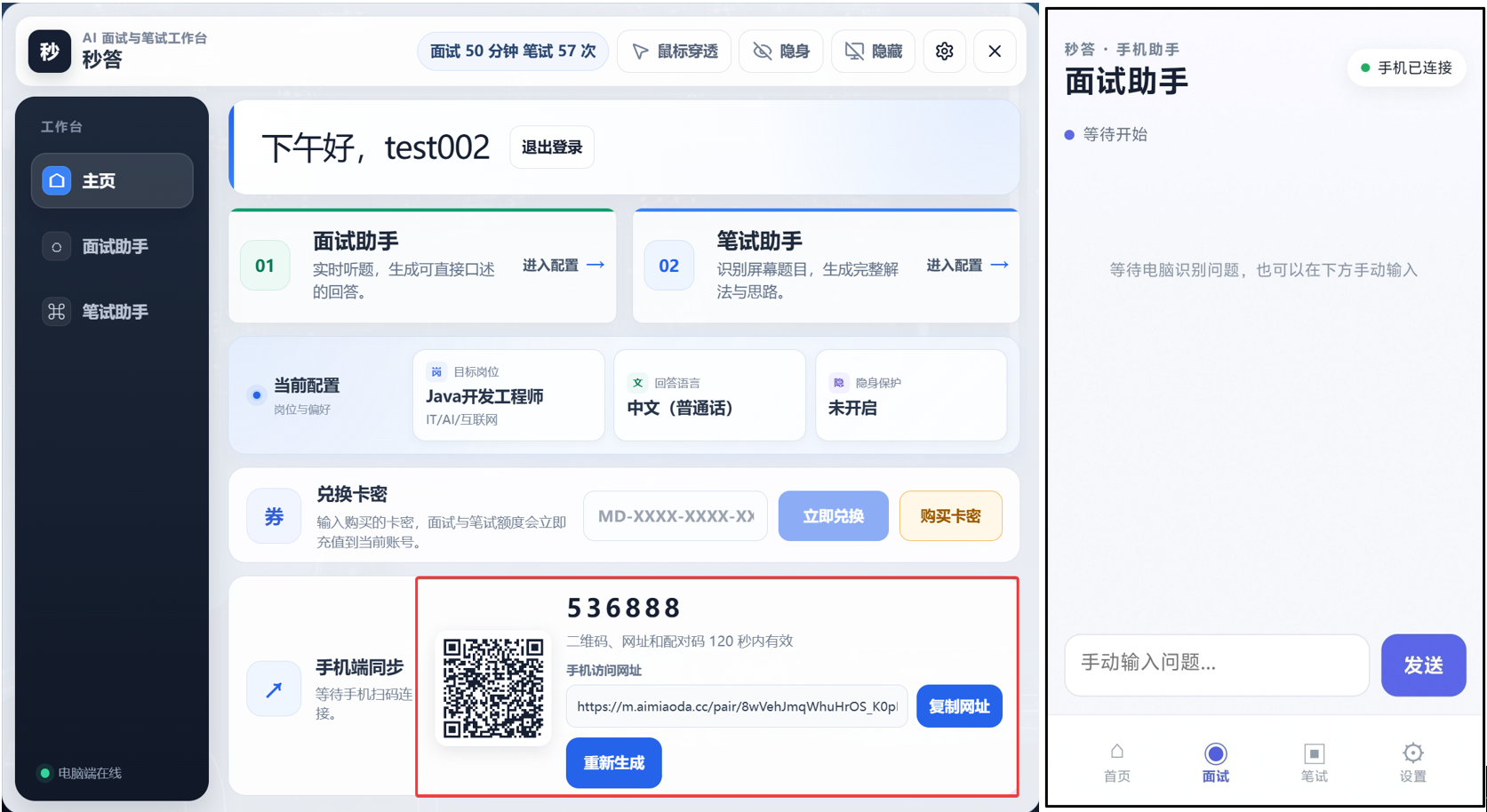Image resolution: width=1487 pixels, height=812 pixels.
Task: Click the 岗 icon in 目标岗位 card
Action: (x=436, y=371)
